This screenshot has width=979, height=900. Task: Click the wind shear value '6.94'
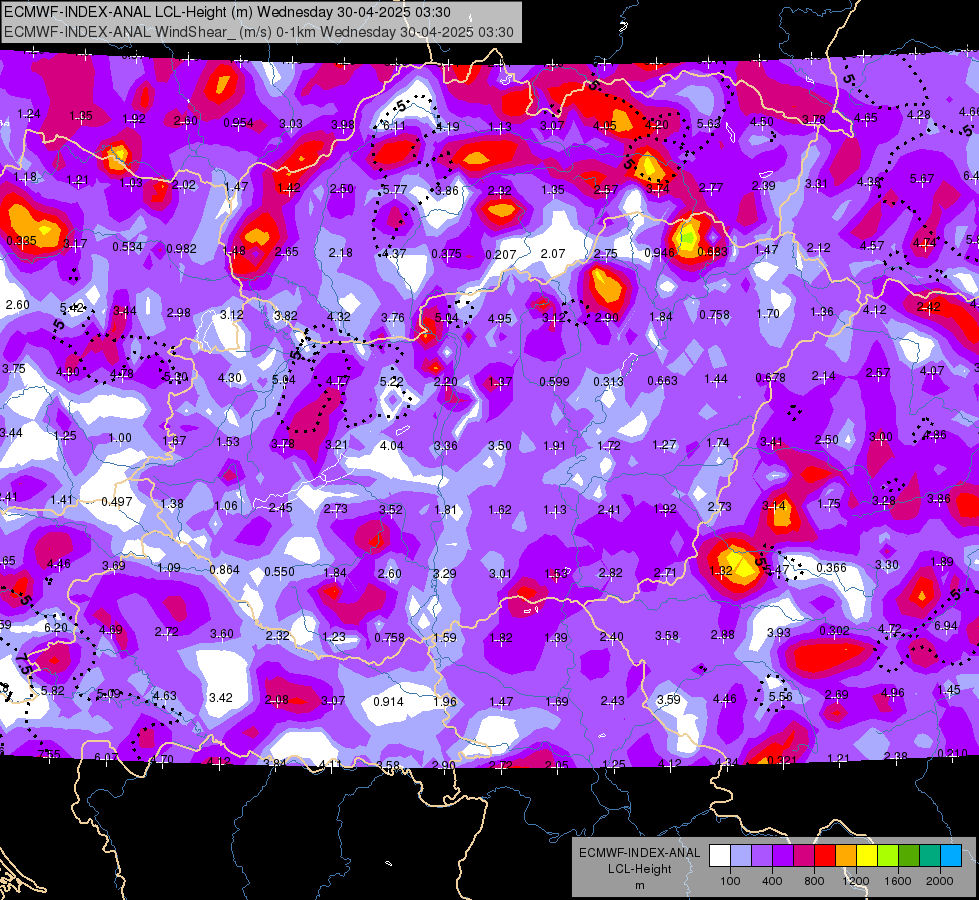(946, 625)
